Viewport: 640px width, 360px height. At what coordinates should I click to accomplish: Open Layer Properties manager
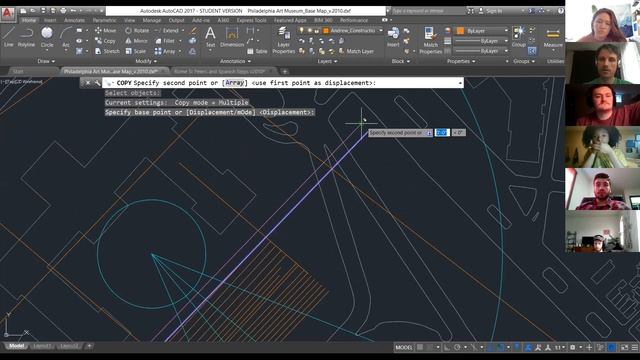[x=283, y=40]
